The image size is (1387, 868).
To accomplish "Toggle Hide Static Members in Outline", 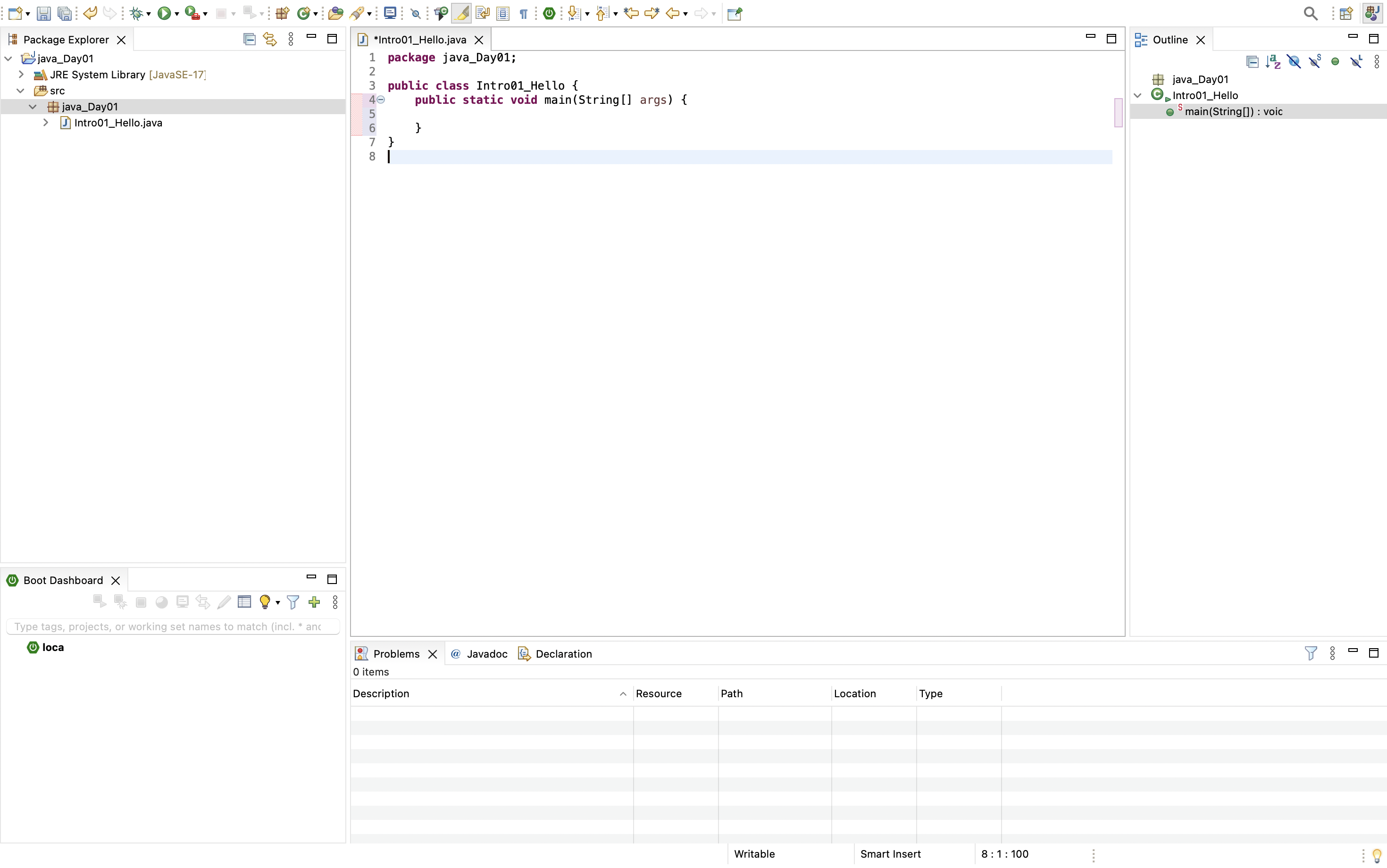I will point(1315,61).
